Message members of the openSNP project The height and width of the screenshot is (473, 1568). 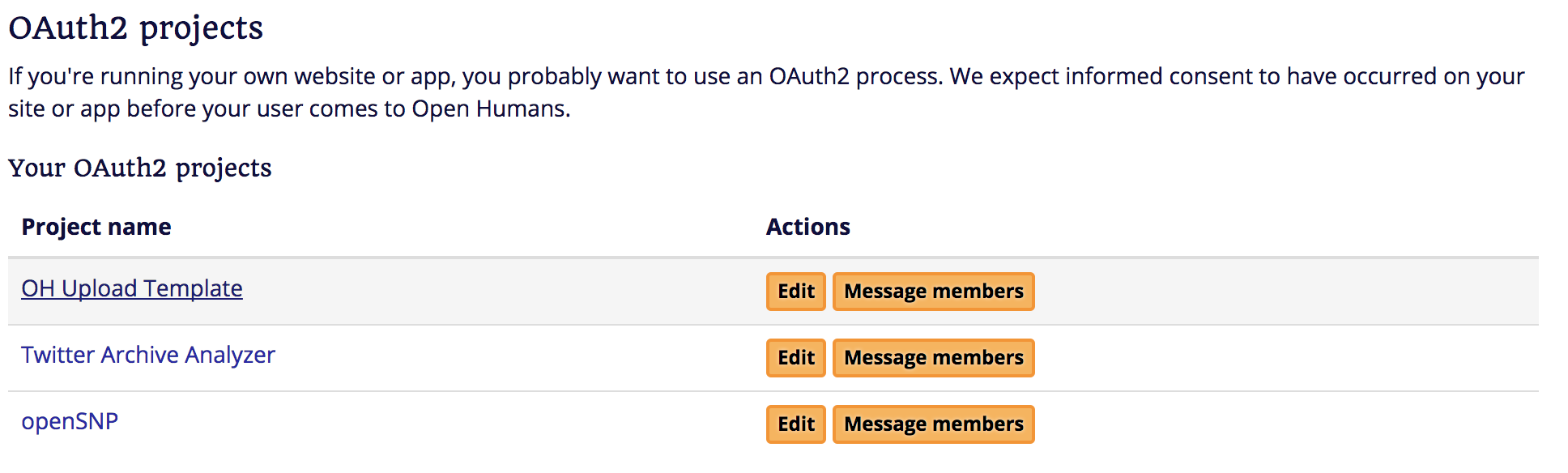(934, 424)
